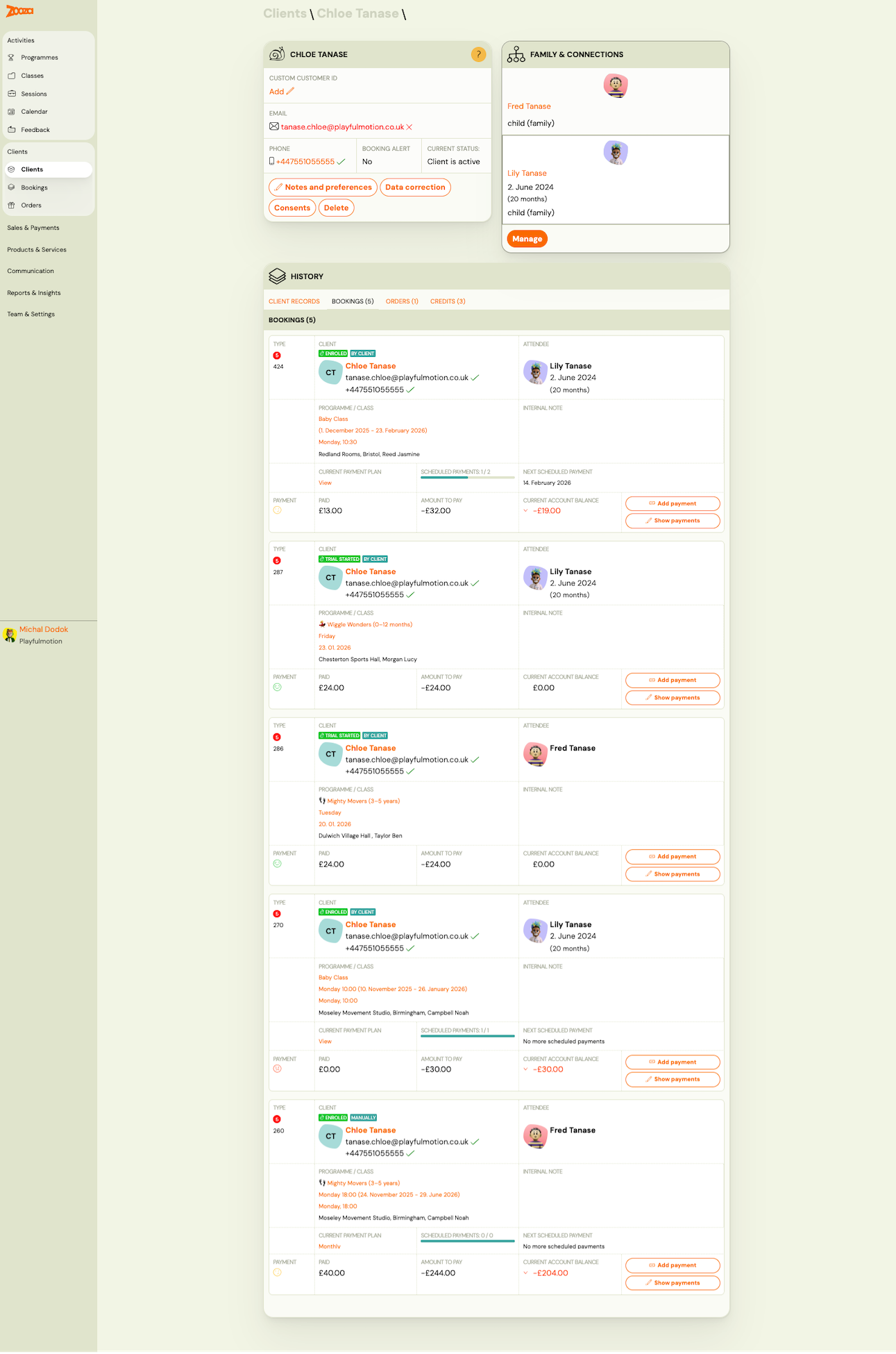Expand Products & Services in sidebar

37,250
